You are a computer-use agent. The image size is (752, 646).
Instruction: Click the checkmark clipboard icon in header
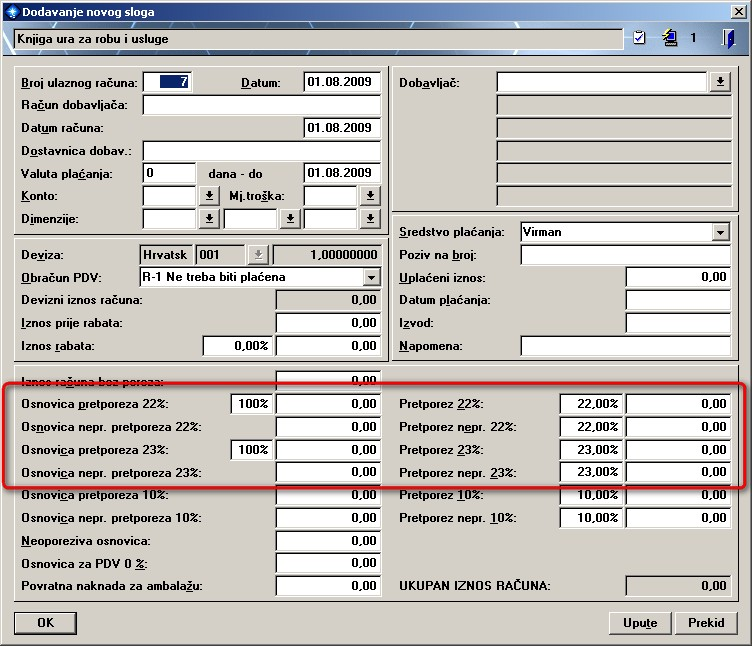(x=639, y=37)
